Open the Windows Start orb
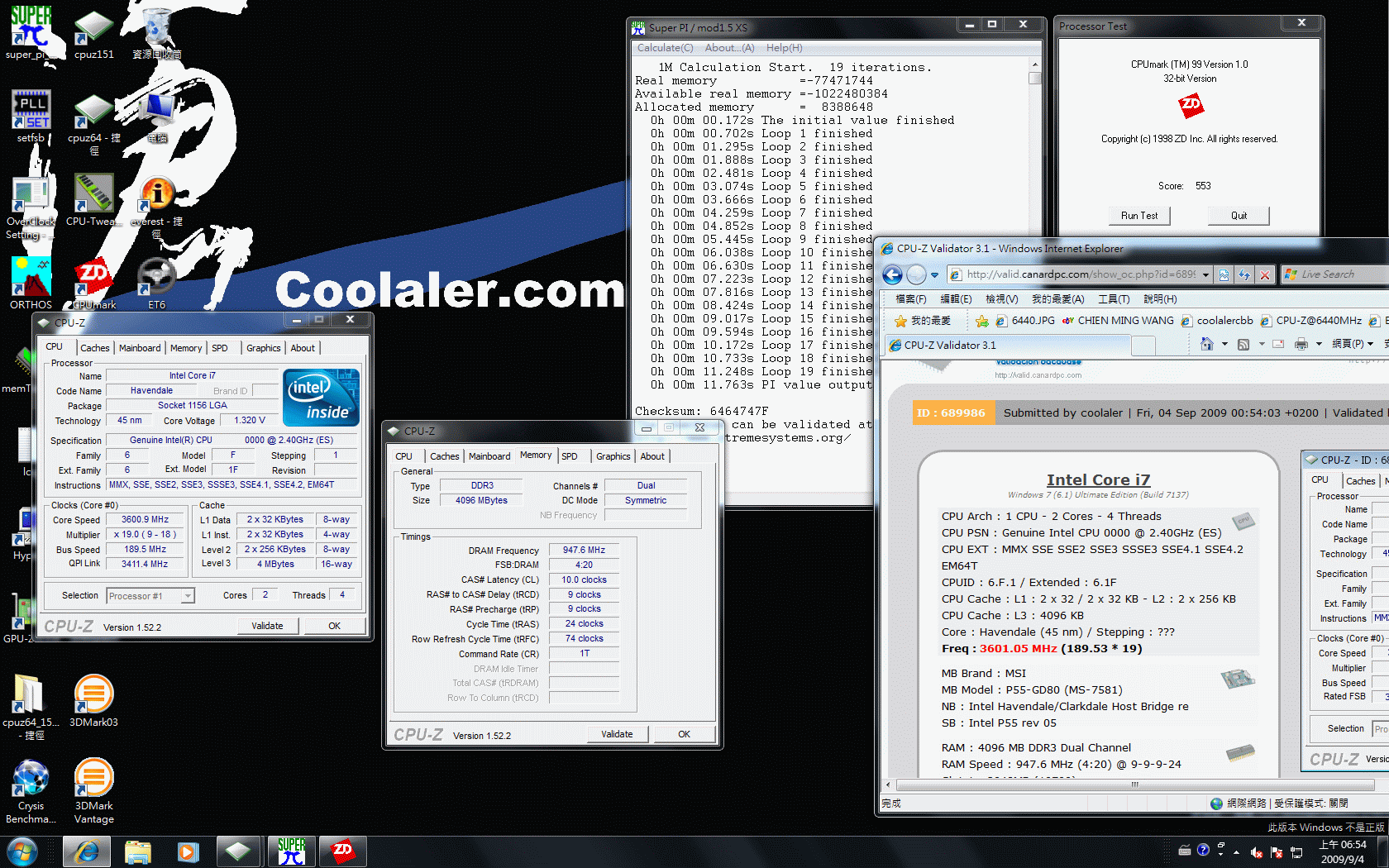Screen dimensions: 1389x868 tap(21, 851)
